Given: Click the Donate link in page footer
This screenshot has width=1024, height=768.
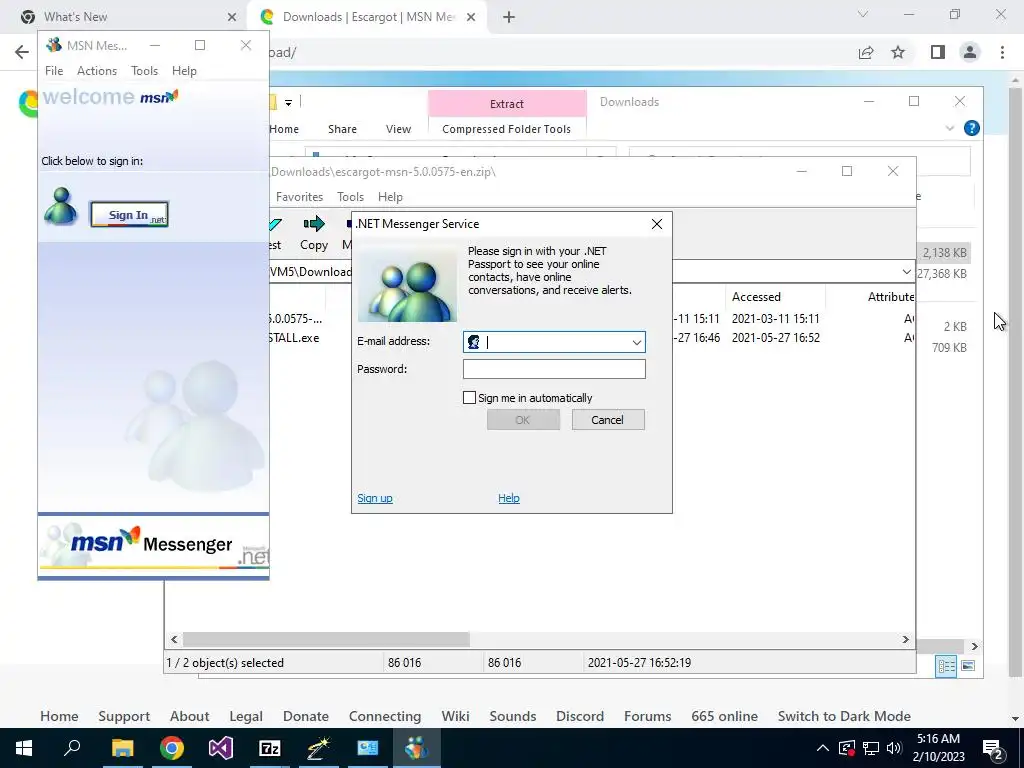Looking at the screenshot, I should 306,716.
